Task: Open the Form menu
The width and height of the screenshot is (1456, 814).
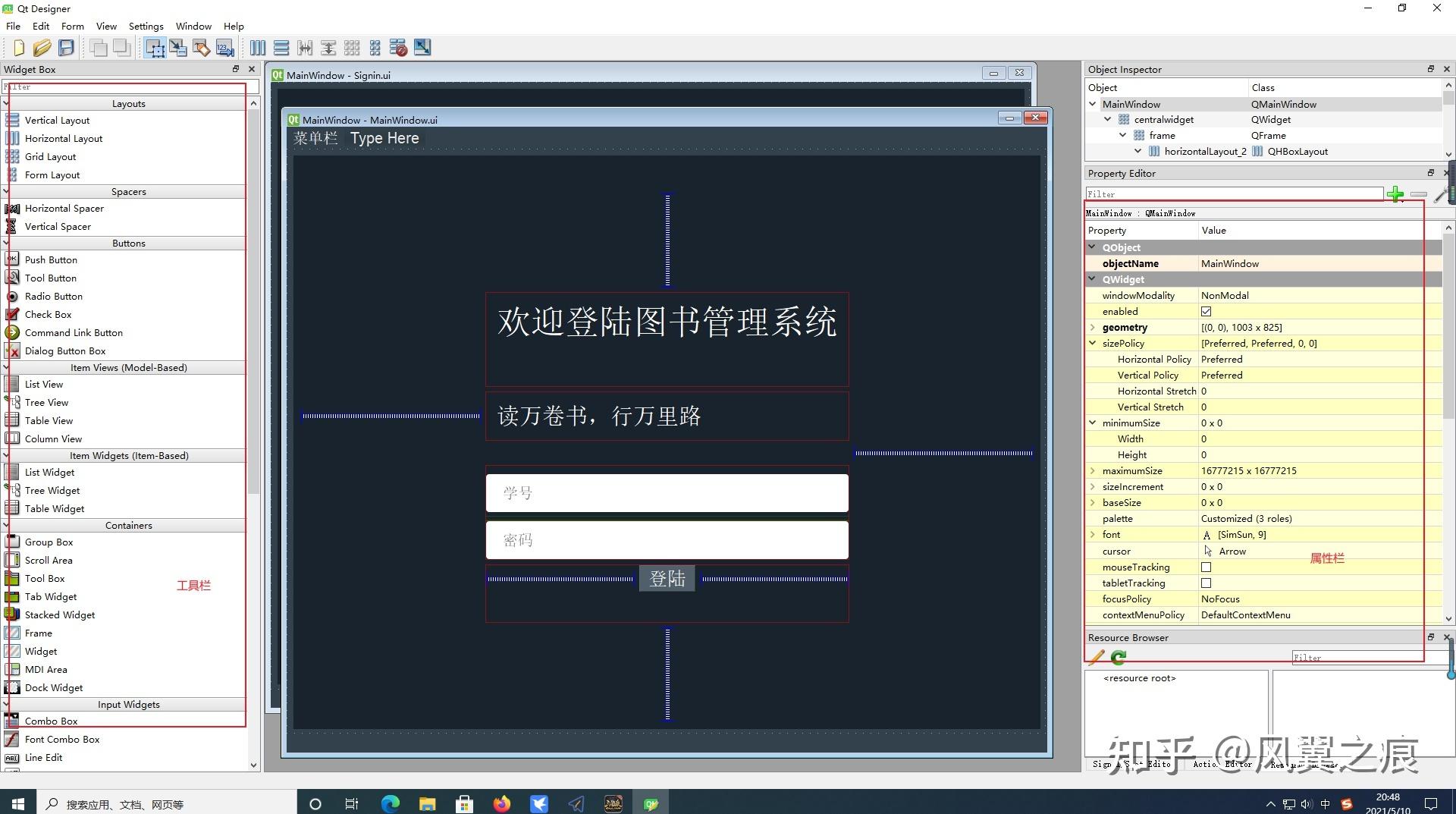Action: (72, 25)
